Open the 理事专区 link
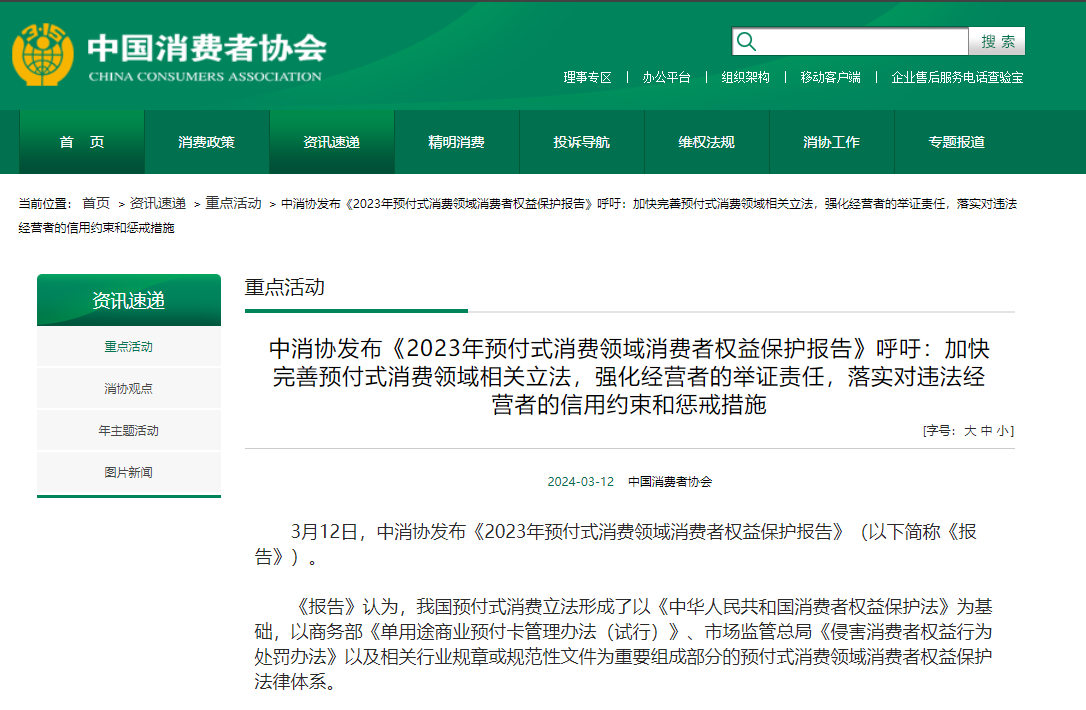The height and width of the screenshot is (710, 1086). click(x=587, y=78)
